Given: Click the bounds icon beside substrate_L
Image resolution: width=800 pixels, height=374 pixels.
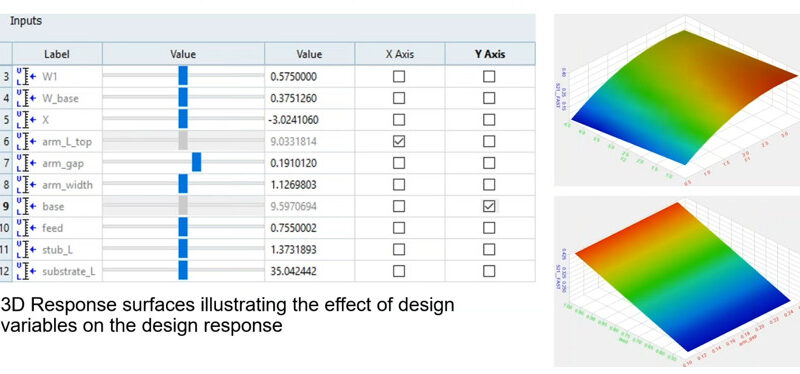Looking at the screenshot, I should [26, 271].
